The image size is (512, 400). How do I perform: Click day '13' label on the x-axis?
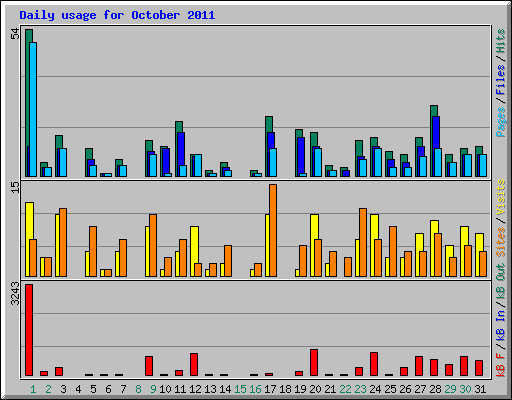(210, 389)
